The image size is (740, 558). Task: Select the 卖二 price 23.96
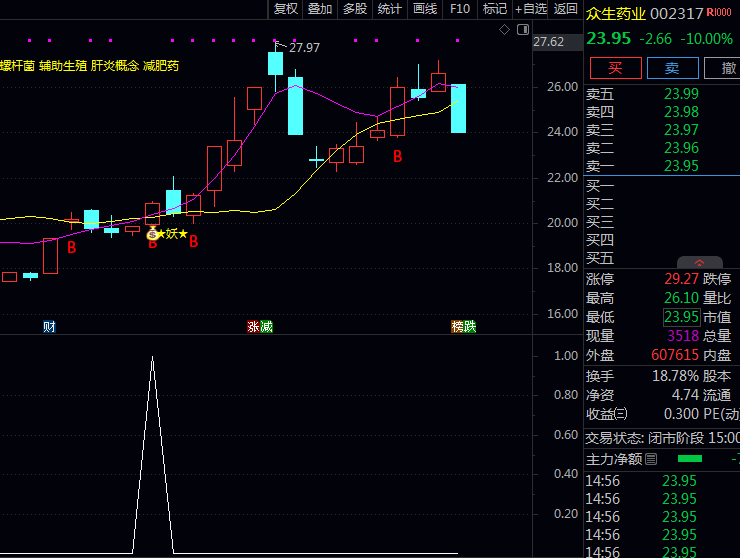[681, 148]
